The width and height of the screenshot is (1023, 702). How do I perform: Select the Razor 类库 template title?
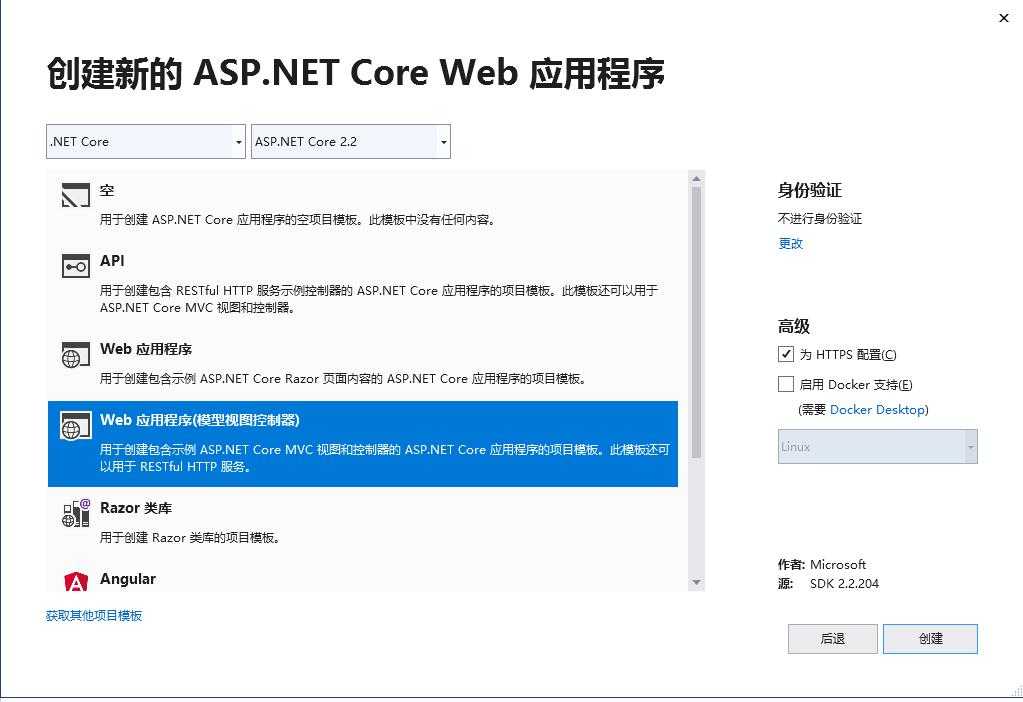tap(136, 508)
